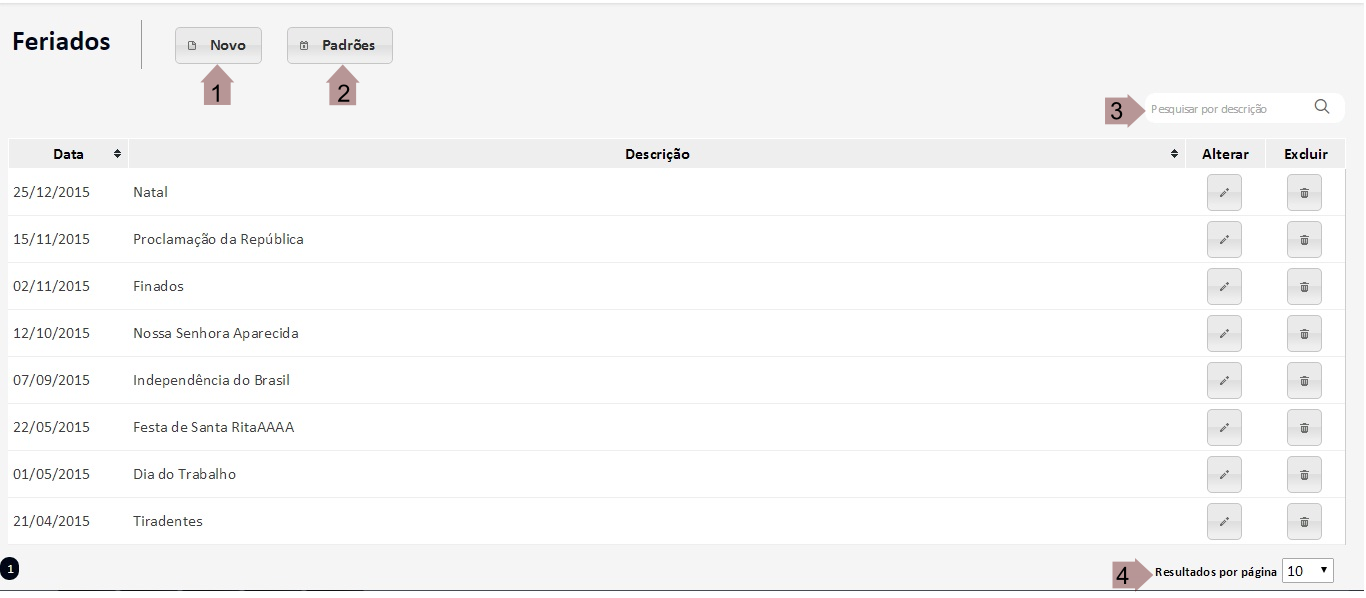
Task: Edit the Proclamação da República holiday row
Action: (x=1224, y=240)
